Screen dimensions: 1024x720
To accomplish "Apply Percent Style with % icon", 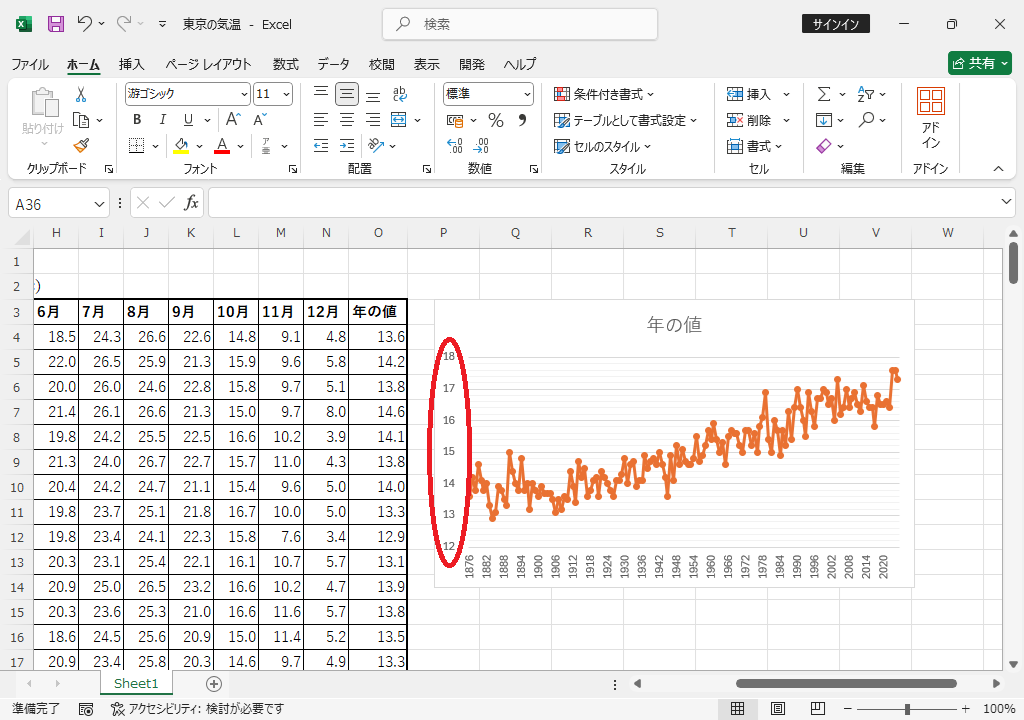I will 496,120.
